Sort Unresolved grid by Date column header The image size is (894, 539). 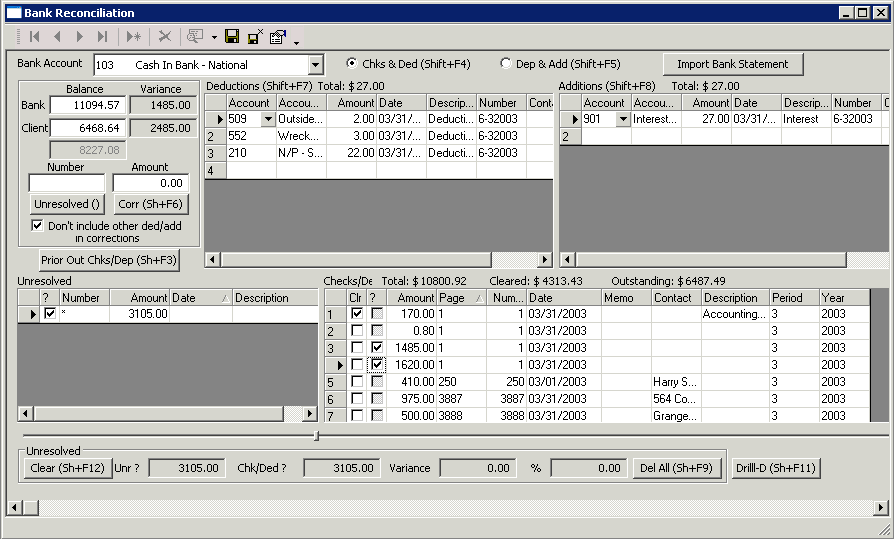201,298
